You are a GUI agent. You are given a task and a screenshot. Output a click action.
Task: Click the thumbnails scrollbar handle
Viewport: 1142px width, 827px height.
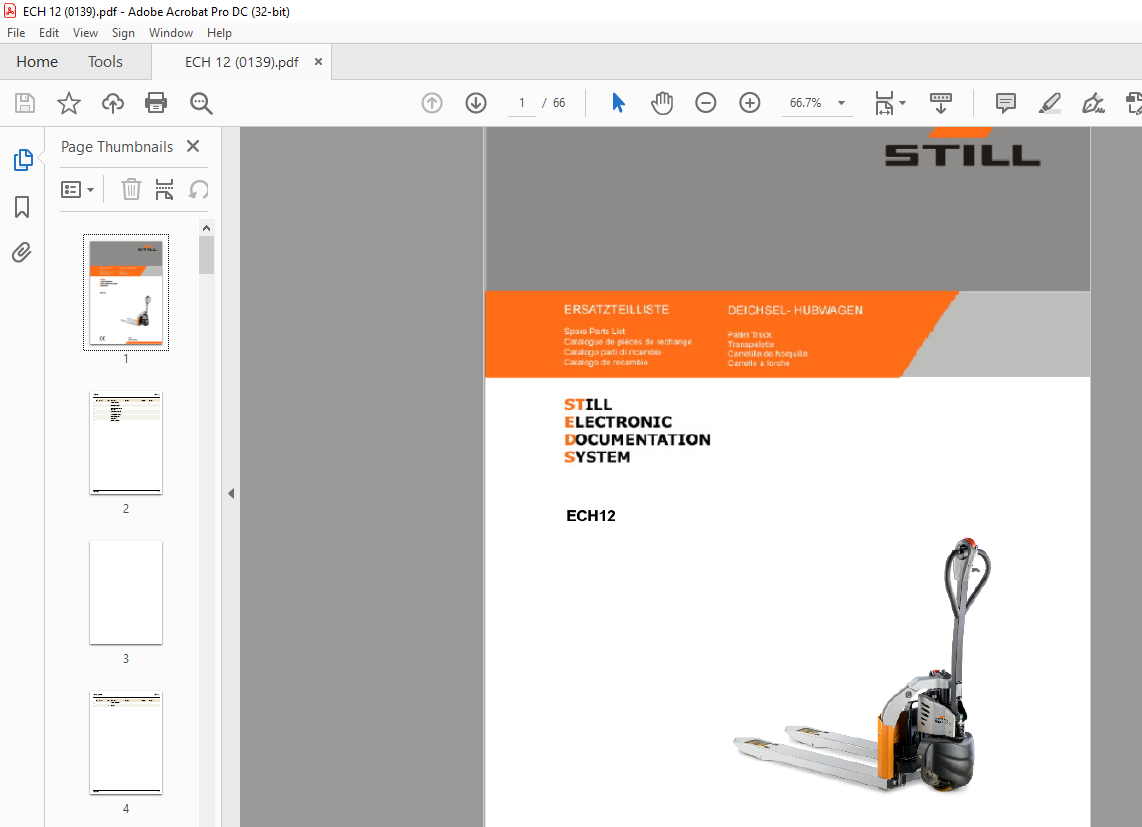tap(207, 255)
